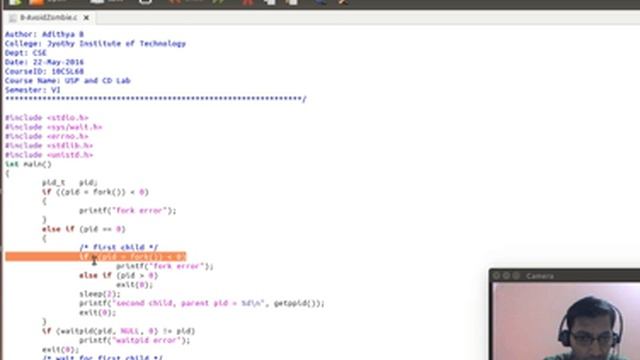This screenshot has height=360, width=640.
Task: Click printf("fork error") below the highlighted line
Action: [x=165, y=266]
